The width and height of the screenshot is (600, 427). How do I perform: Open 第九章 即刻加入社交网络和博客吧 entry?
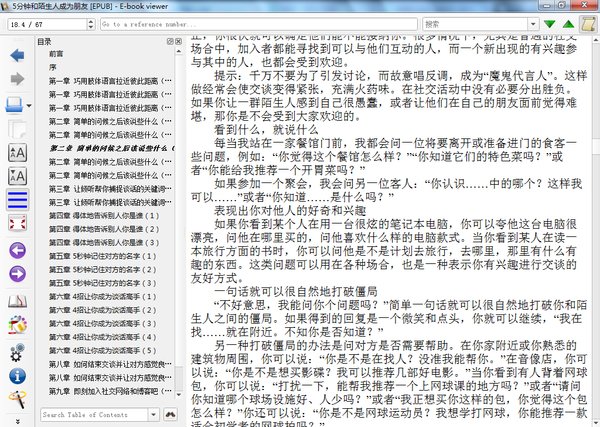(110, 391)
